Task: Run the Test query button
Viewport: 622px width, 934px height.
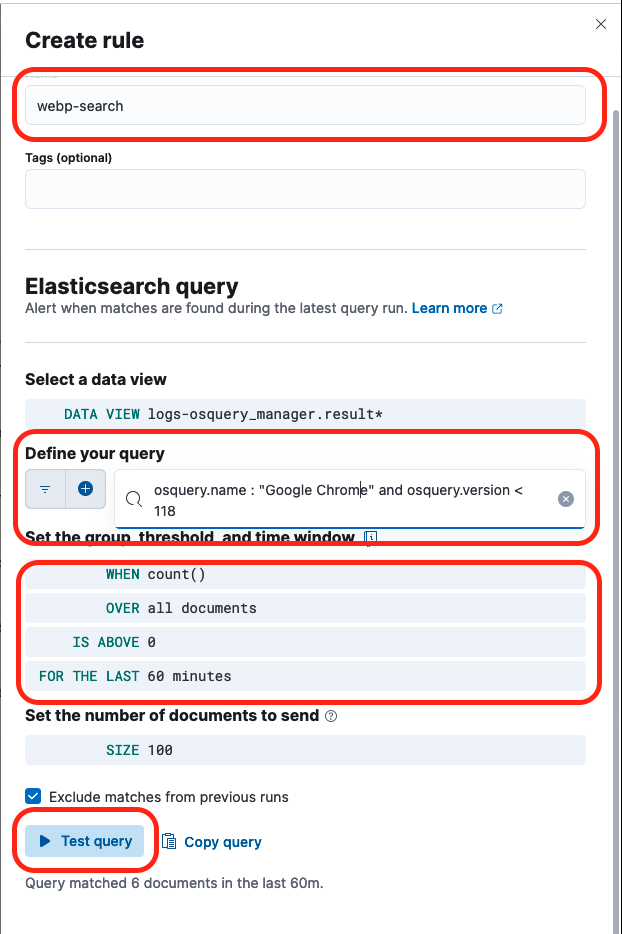Action: [85, 841]
